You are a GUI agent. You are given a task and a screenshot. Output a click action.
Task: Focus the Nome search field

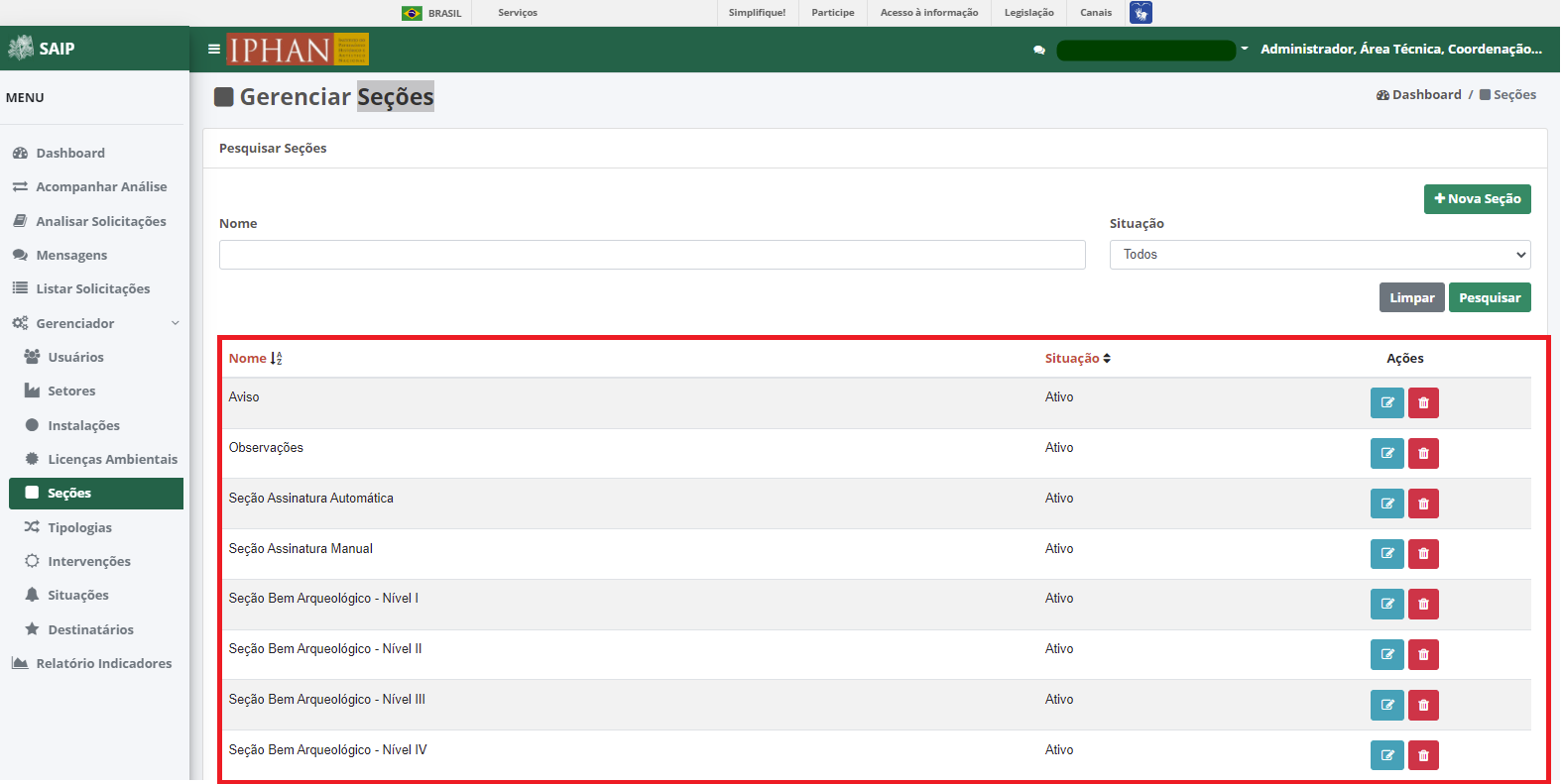pyautogui.click(x=653, y=255)
